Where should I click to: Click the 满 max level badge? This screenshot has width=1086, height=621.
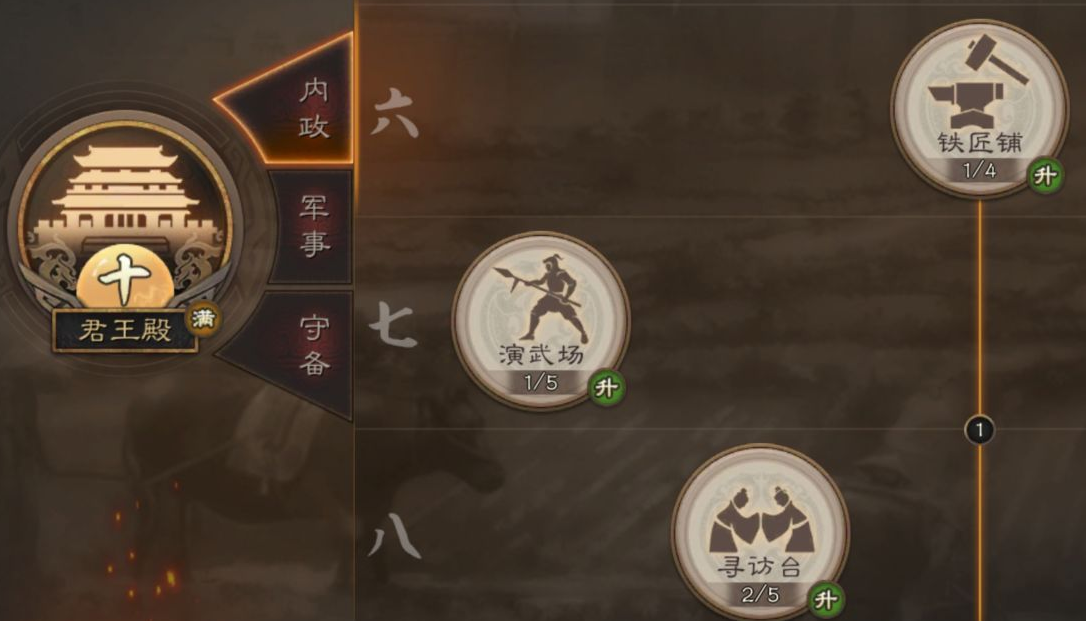tap(203, 319)
